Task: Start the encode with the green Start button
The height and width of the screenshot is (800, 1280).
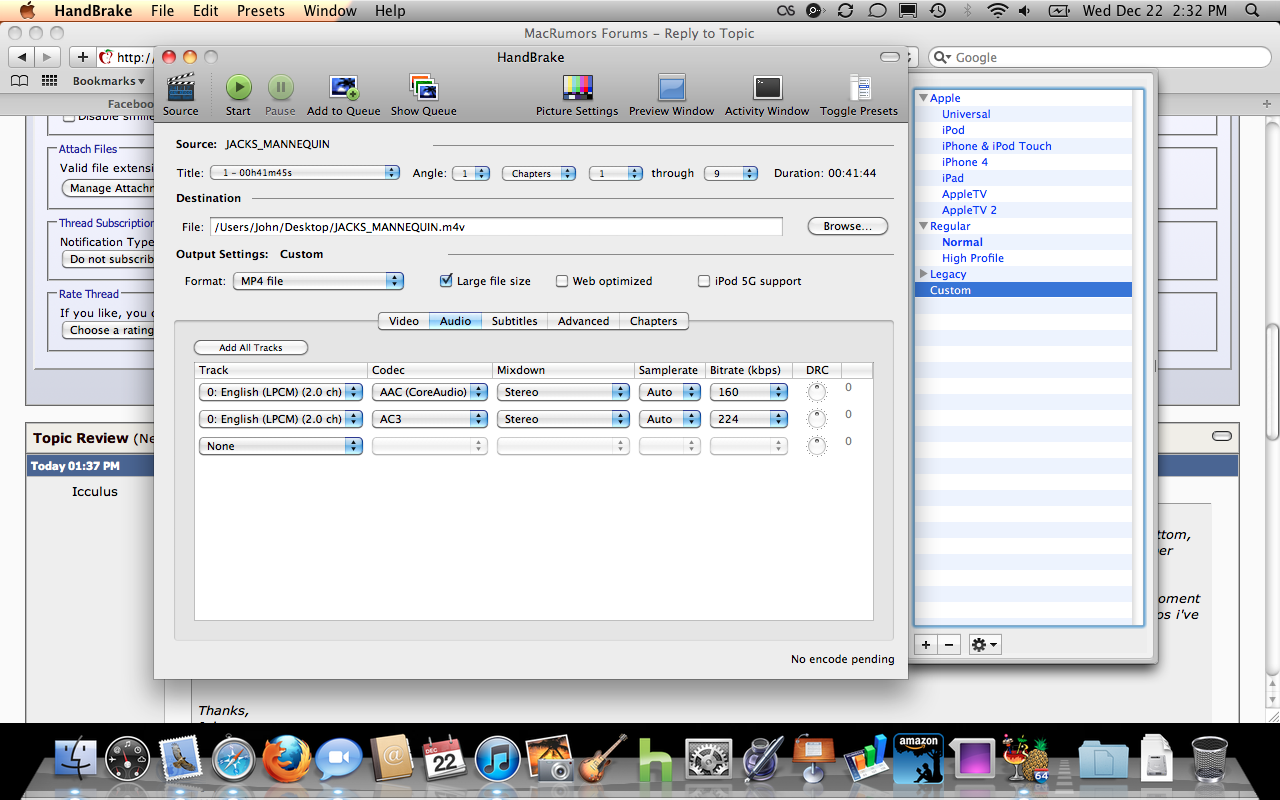Action: pyautogui.click(x=238, y=88)
